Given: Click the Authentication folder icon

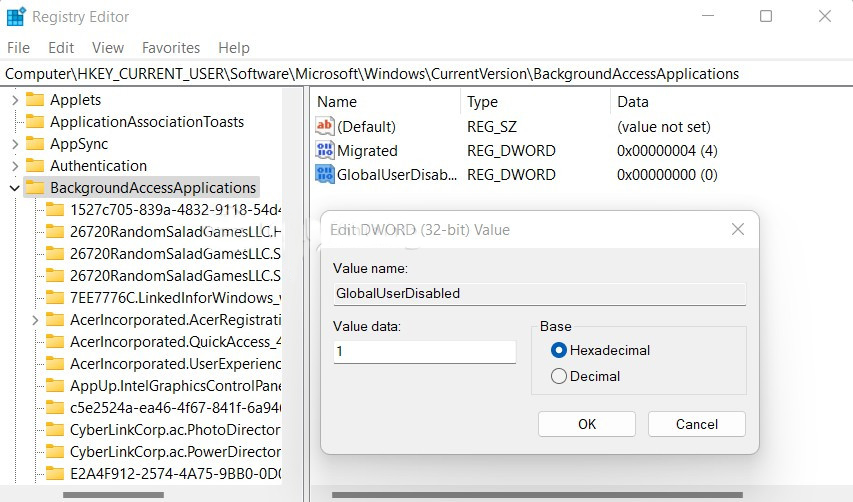Looking at the screenshot, I should [x=35, y=166].
